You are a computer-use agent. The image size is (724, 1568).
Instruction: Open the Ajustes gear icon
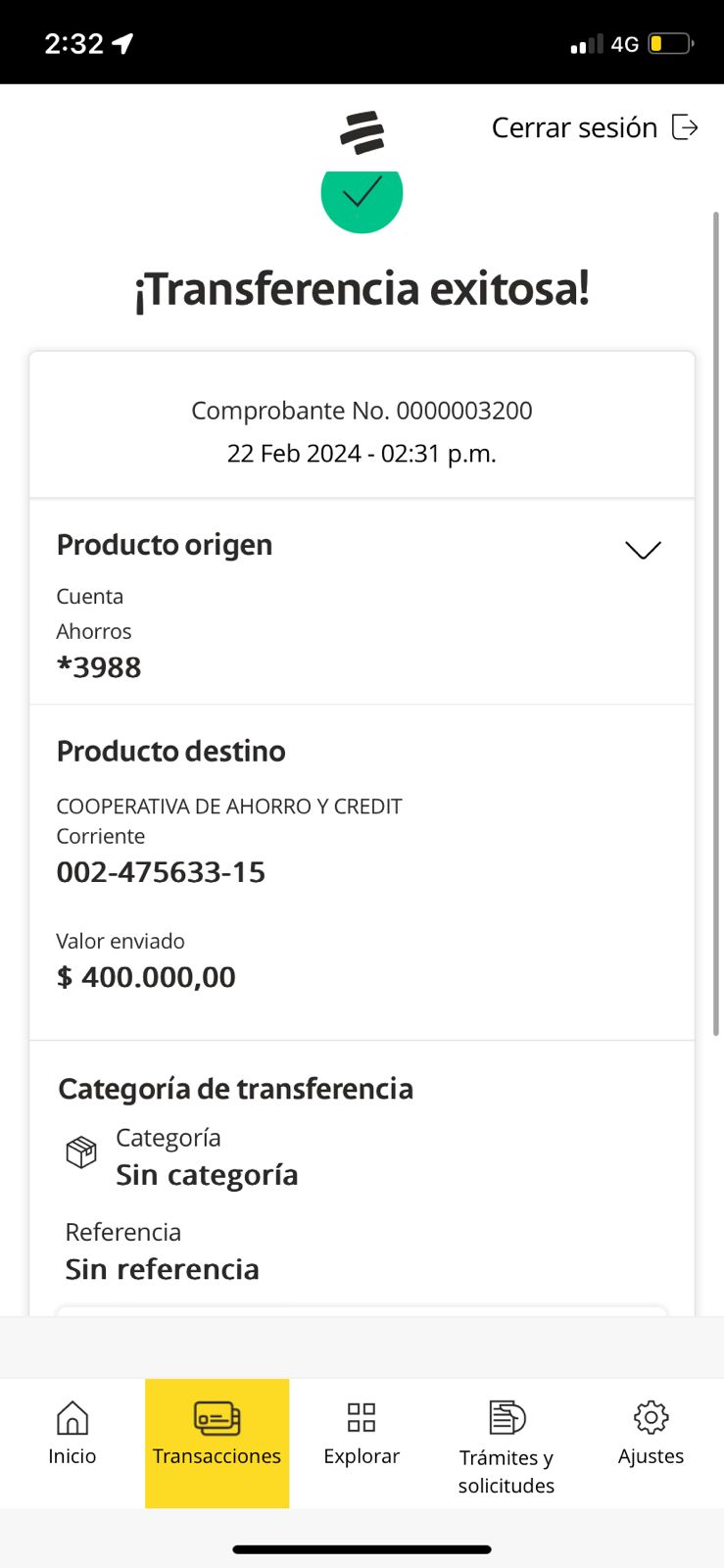click(651, 1417)
